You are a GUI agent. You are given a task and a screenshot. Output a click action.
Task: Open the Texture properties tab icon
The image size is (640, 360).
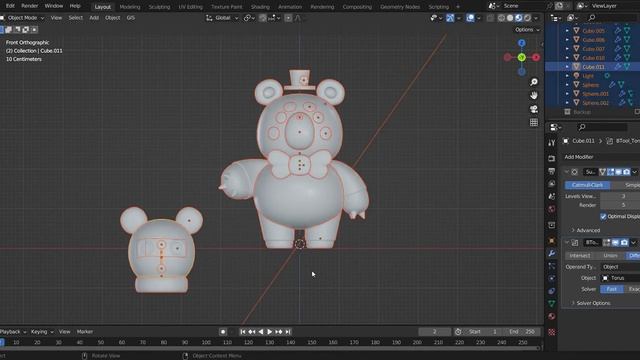pos(551,332)
